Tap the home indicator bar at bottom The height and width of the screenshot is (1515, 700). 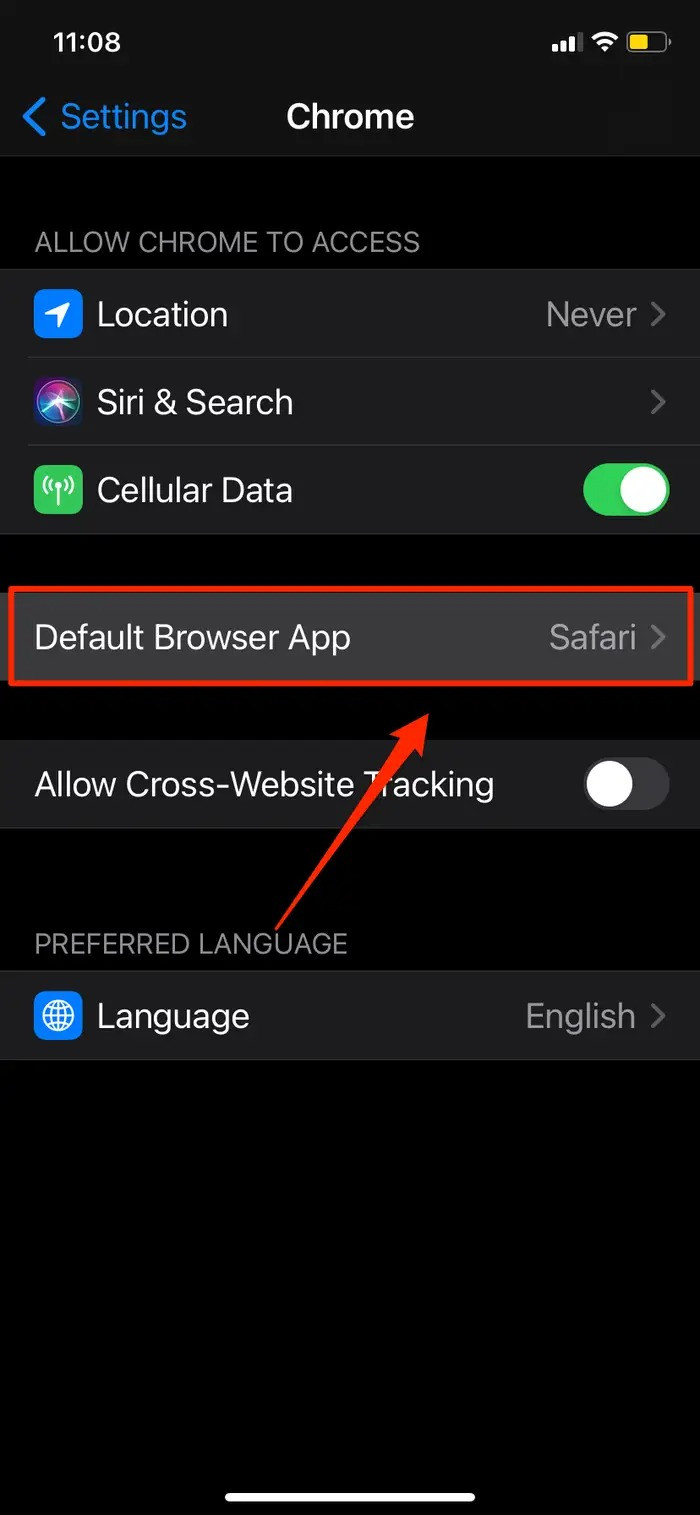[x=350, y=1497]
